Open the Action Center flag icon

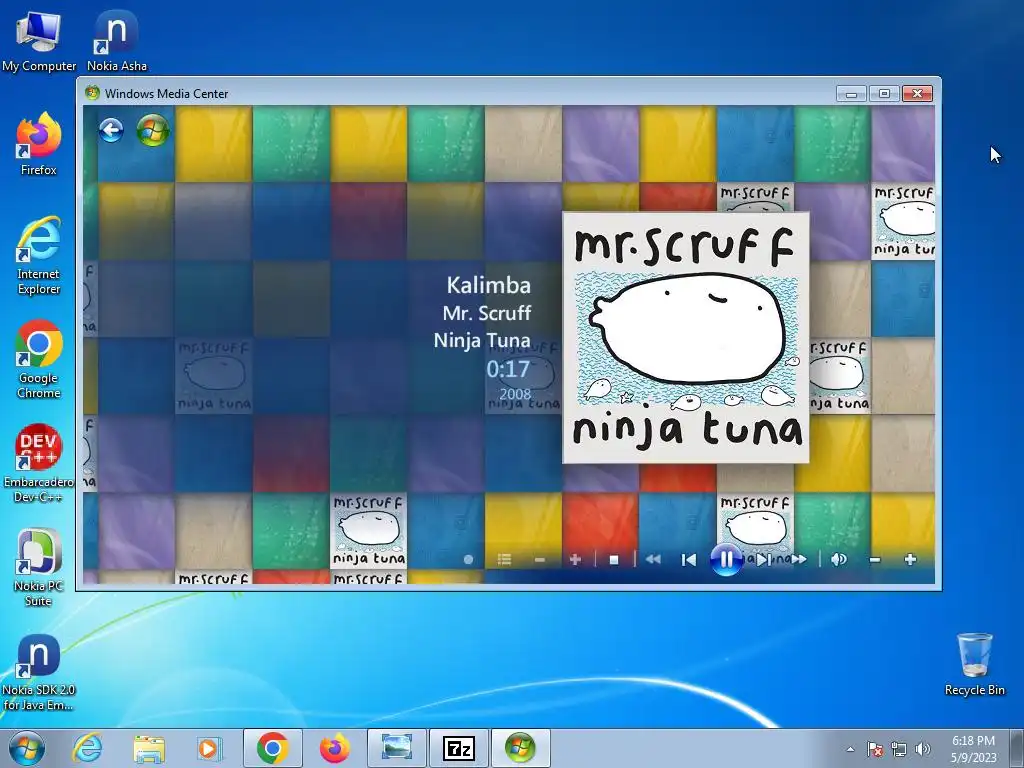[874, 749]
